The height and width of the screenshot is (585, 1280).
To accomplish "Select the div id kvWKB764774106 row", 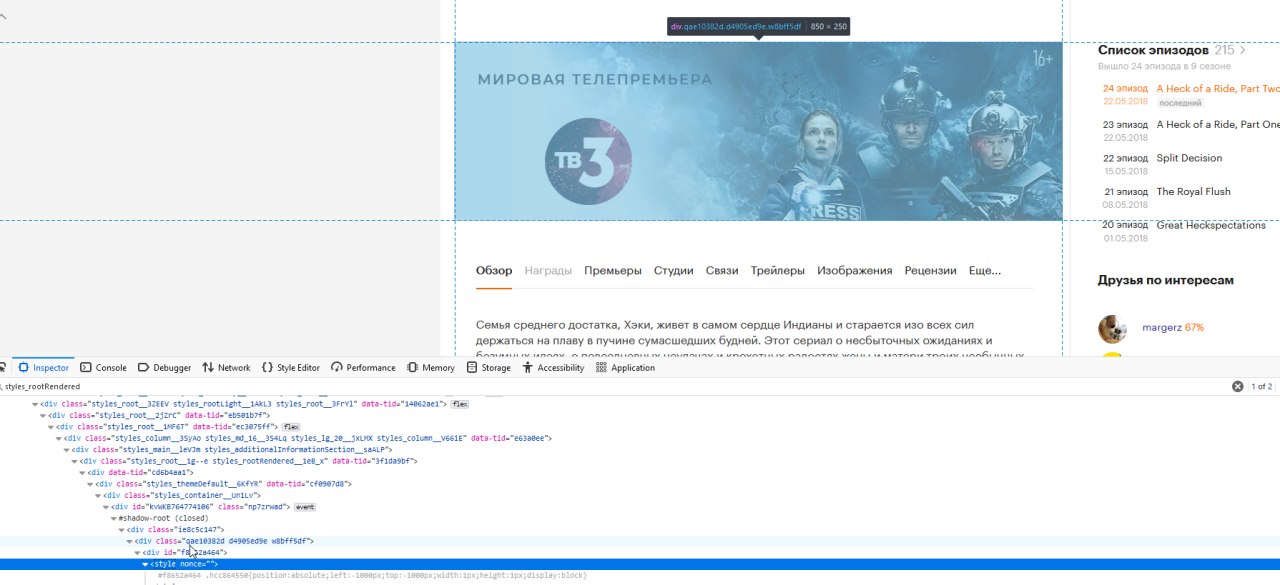I will 640,507.
